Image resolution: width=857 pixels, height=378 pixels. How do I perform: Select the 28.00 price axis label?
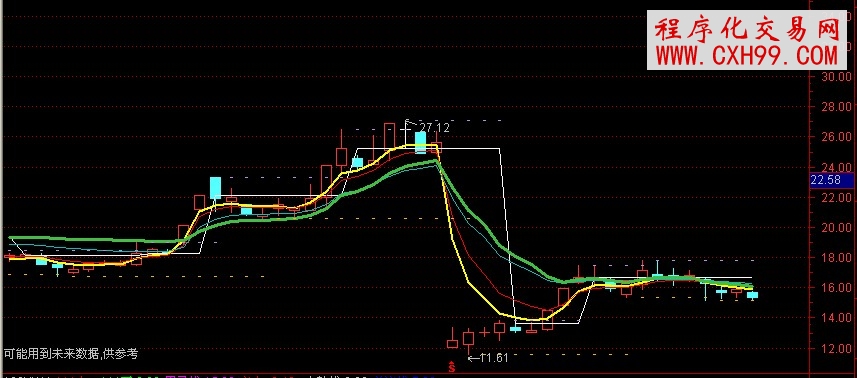836,107
